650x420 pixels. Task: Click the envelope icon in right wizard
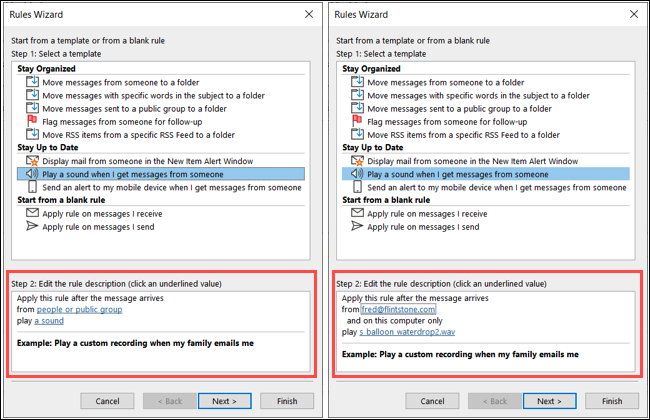tap(357, 213)
